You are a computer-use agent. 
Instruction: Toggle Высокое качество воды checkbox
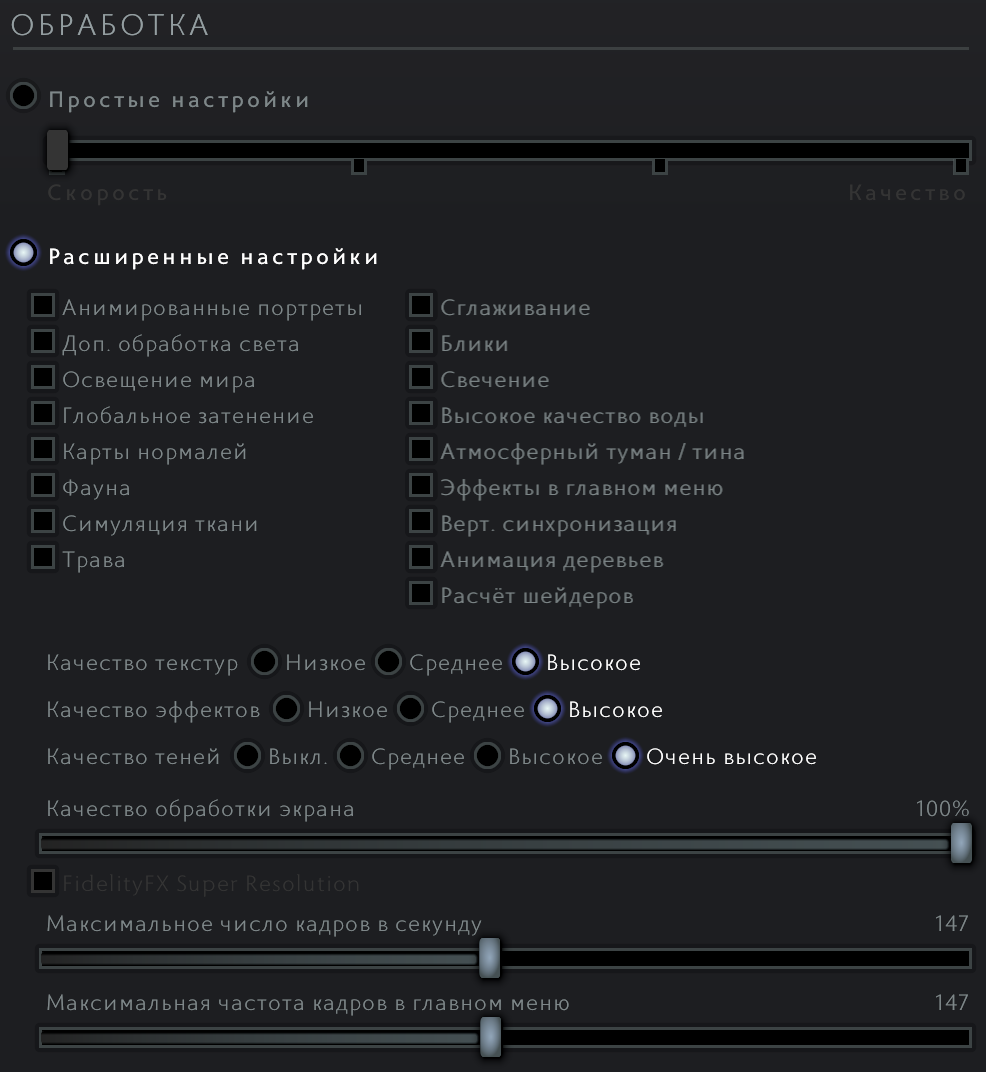pyautogui.click(x=421, y=414)
